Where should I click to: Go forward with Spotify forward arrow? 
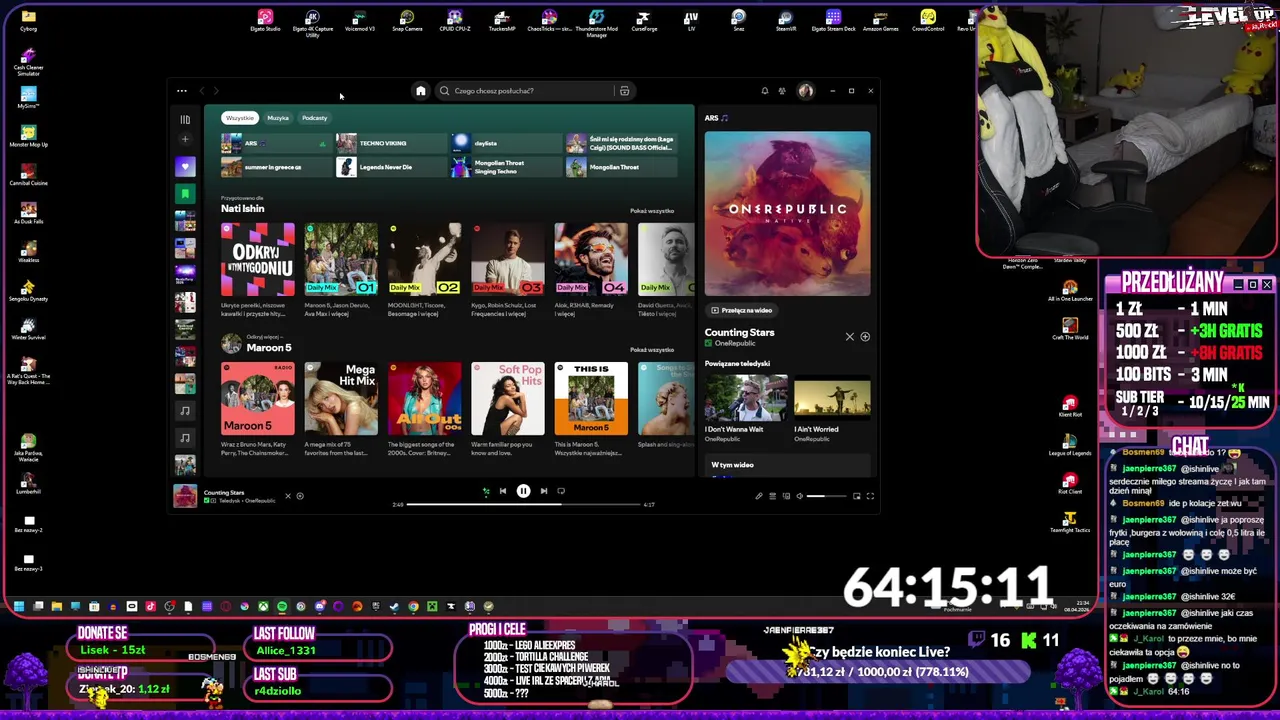216,91
